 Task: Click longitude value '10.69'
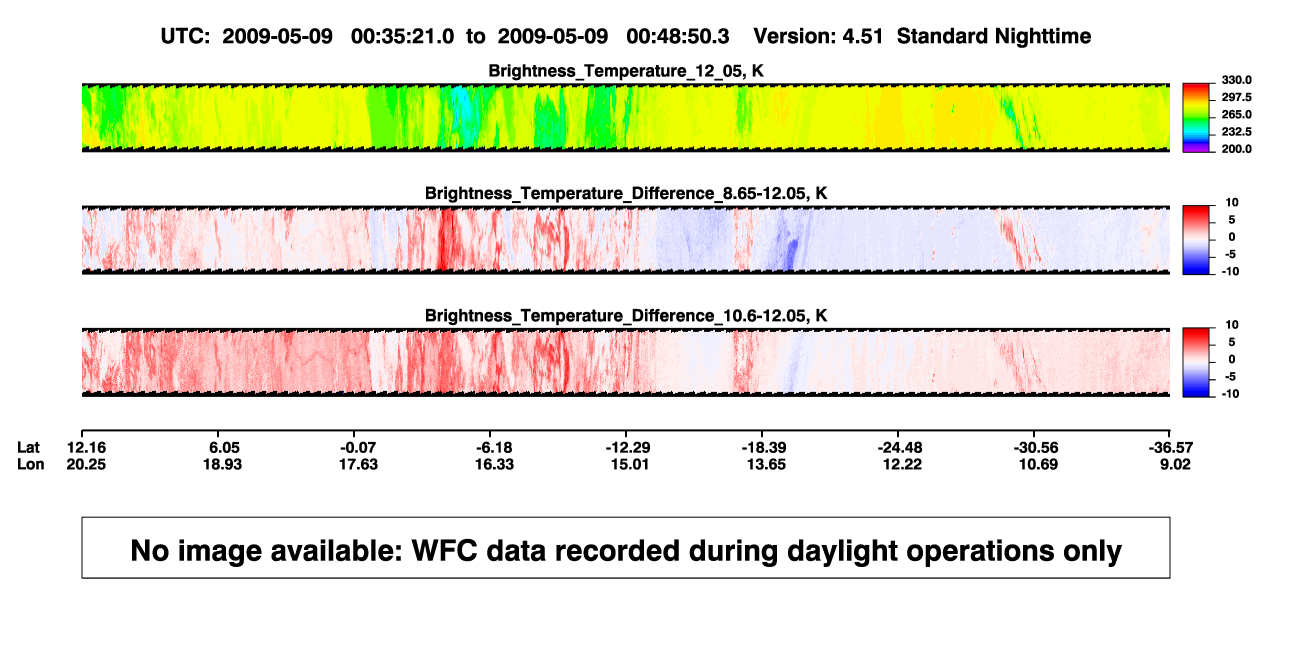click(x=1039, y=464)
